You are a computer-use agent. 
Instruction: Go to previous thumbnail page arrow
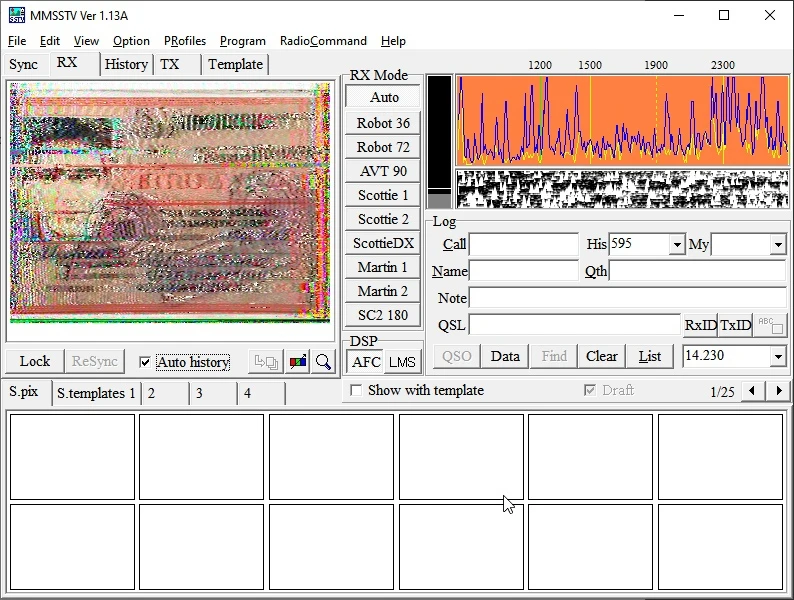point(754,391)
